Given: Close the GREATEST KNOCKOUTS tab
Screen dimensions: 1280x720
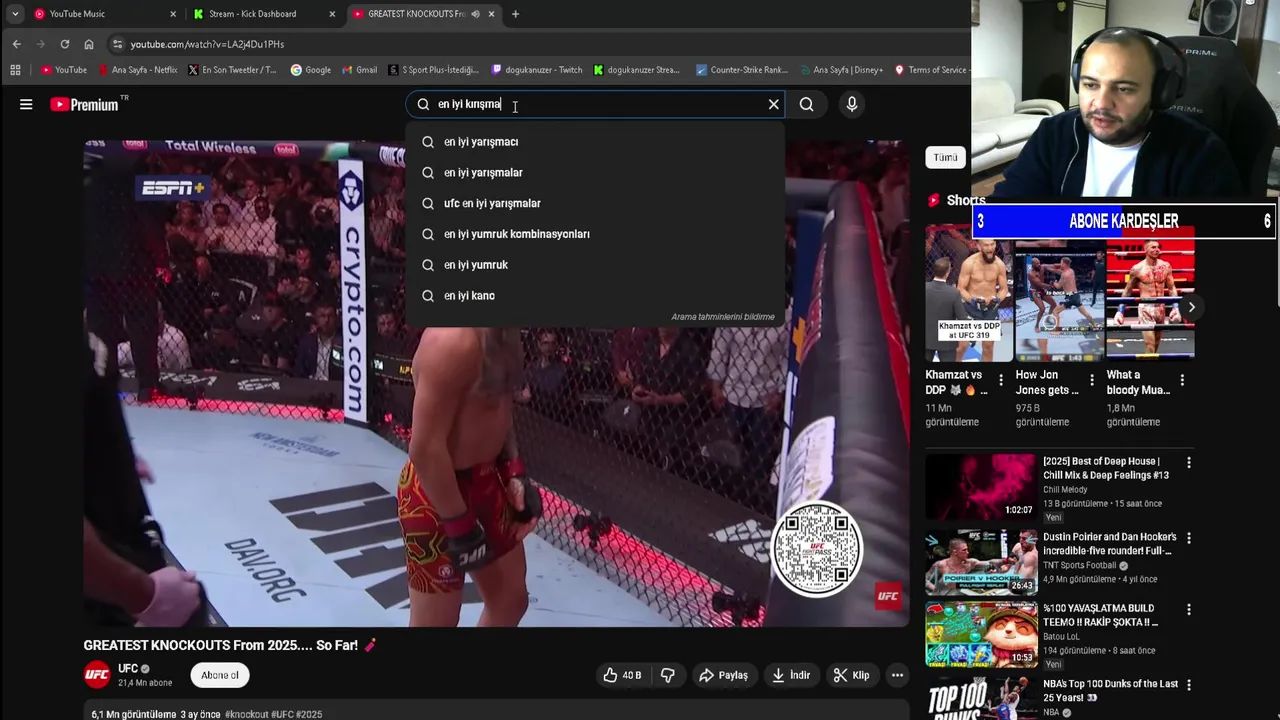Looking at the screenshot, I should pos(491,14).
